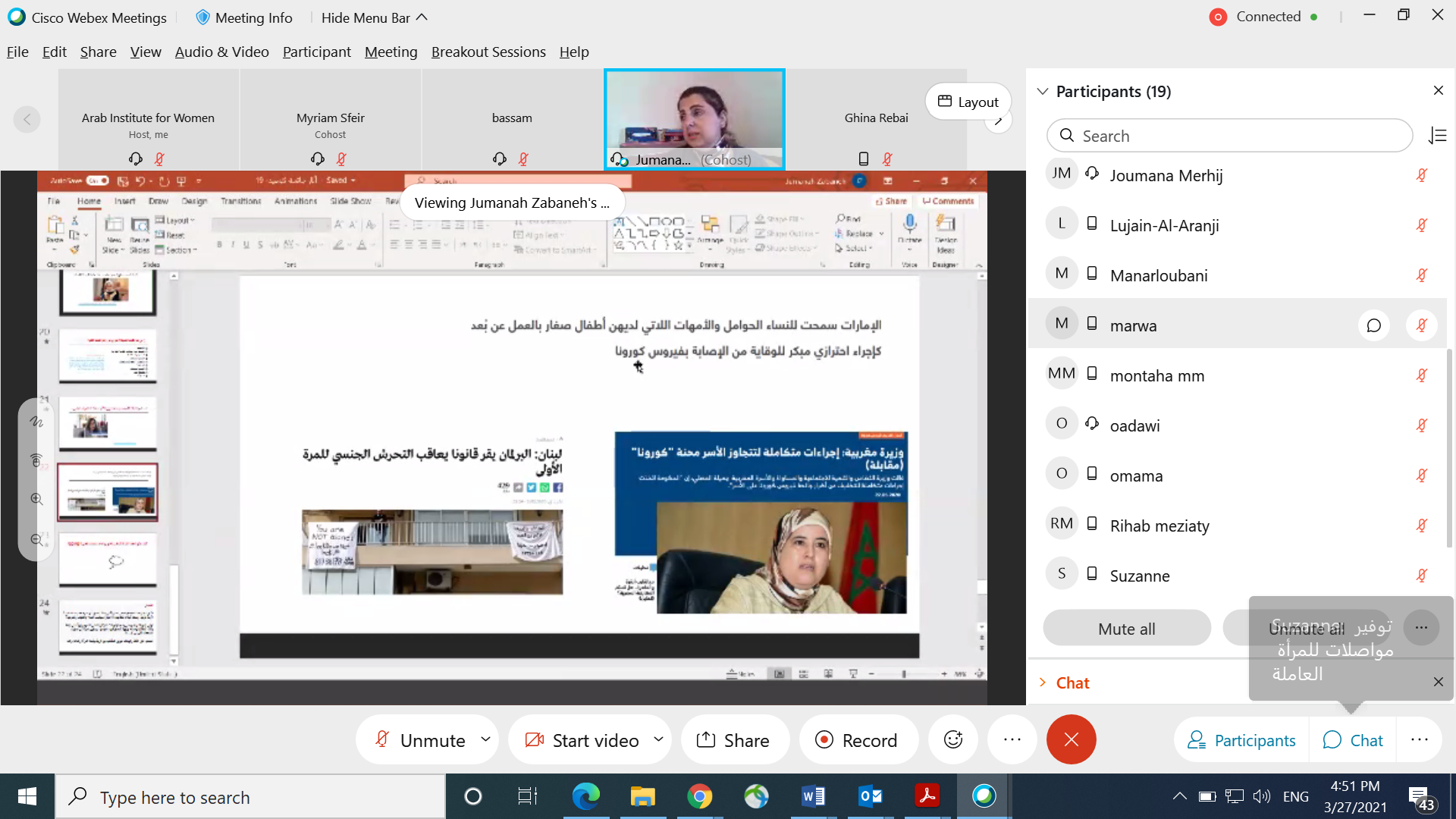Click the Windows Start button
This screenshot has height=819, width=1456.
pos(27,796)
